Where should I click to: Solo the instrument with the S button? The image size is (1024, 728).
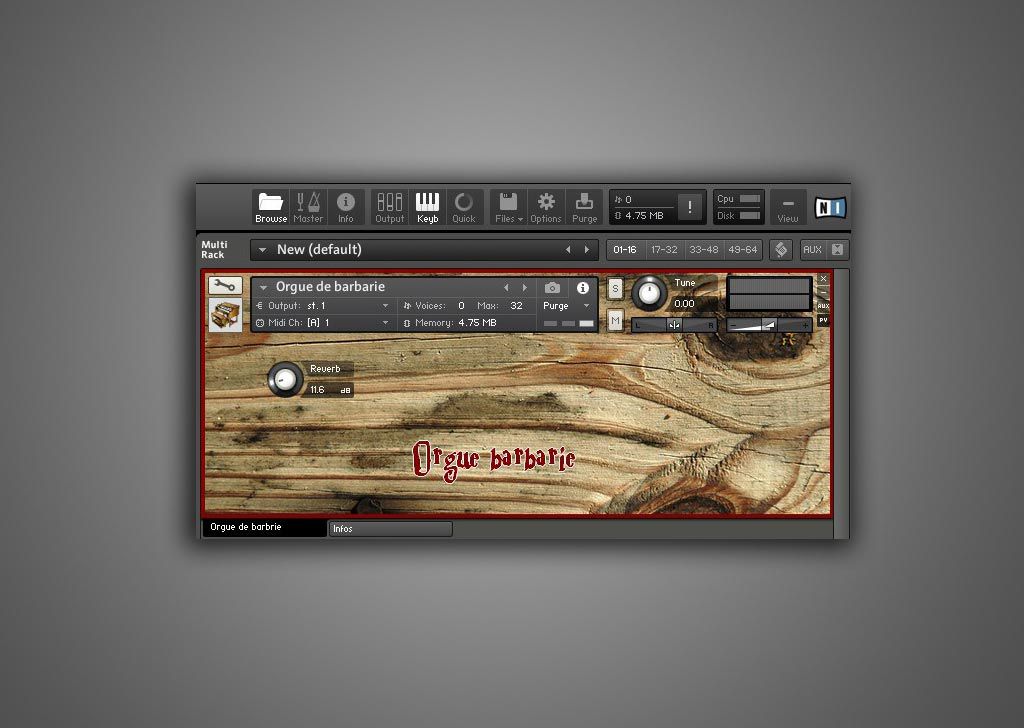[x=615, y=289]
